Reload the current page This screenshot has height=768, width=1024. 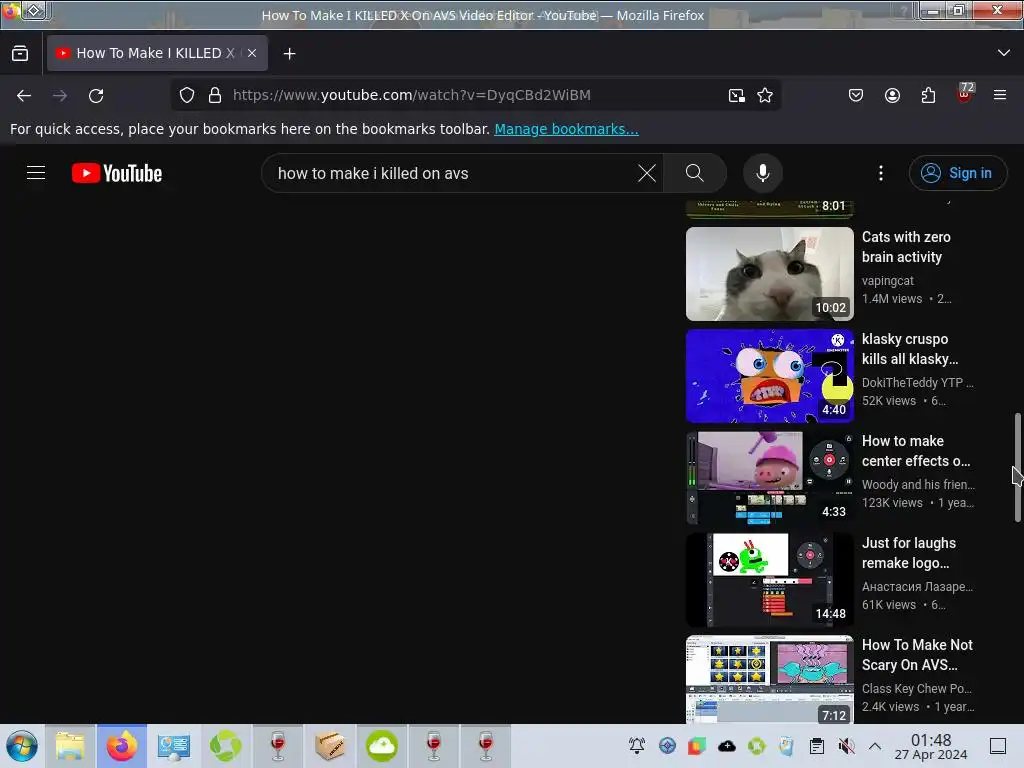point(96,95)
